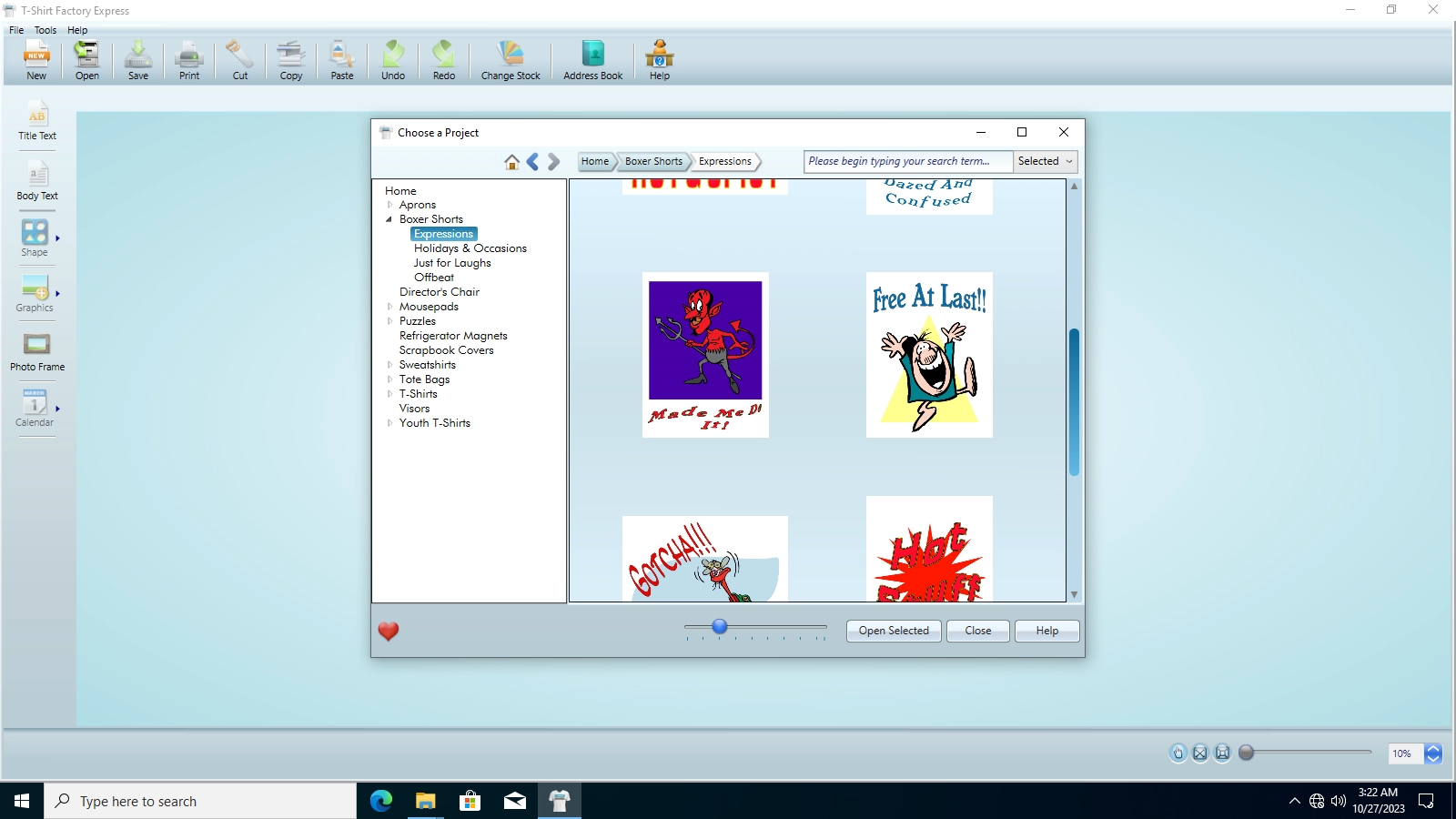The image size is (1456, 819).
Task: Click the Open toolbar icon
Action: pyautogui.click(x=87, y=60)
